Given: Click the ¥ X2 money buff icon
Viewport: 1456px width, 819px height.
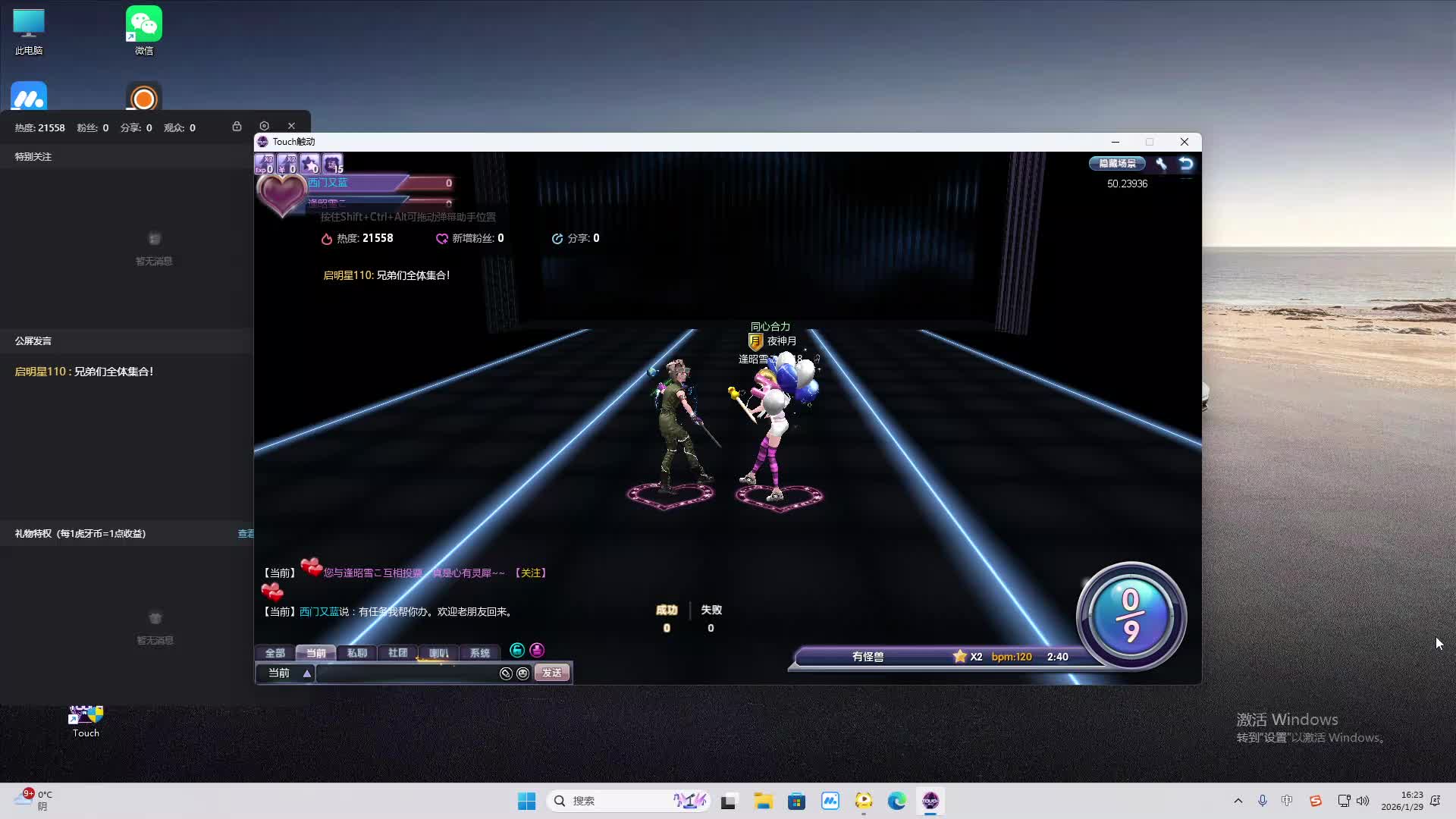Looking at the screenshot, I should (x=287, y=164).
